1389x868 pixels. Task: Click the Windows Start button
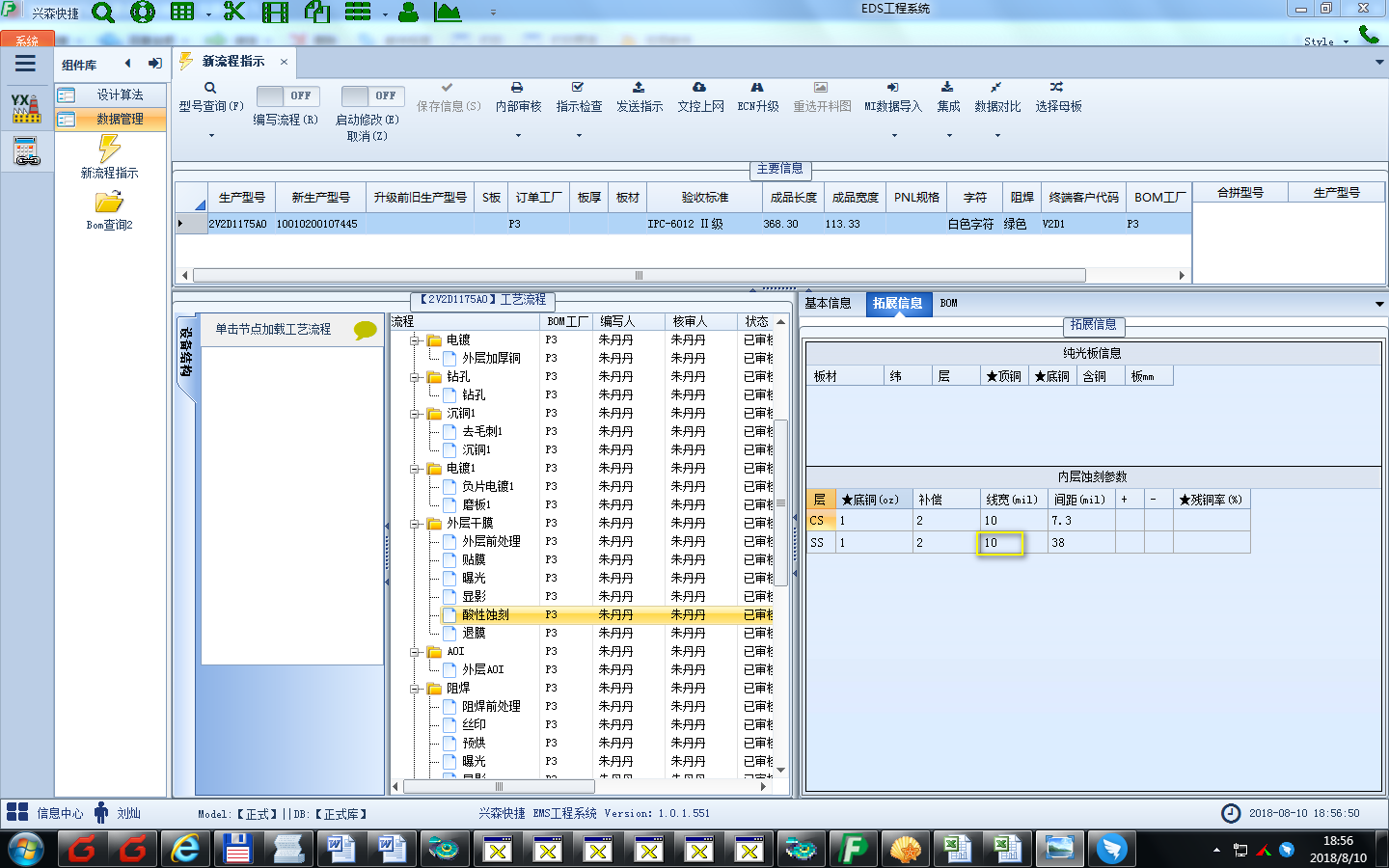[x=26, y=849]
